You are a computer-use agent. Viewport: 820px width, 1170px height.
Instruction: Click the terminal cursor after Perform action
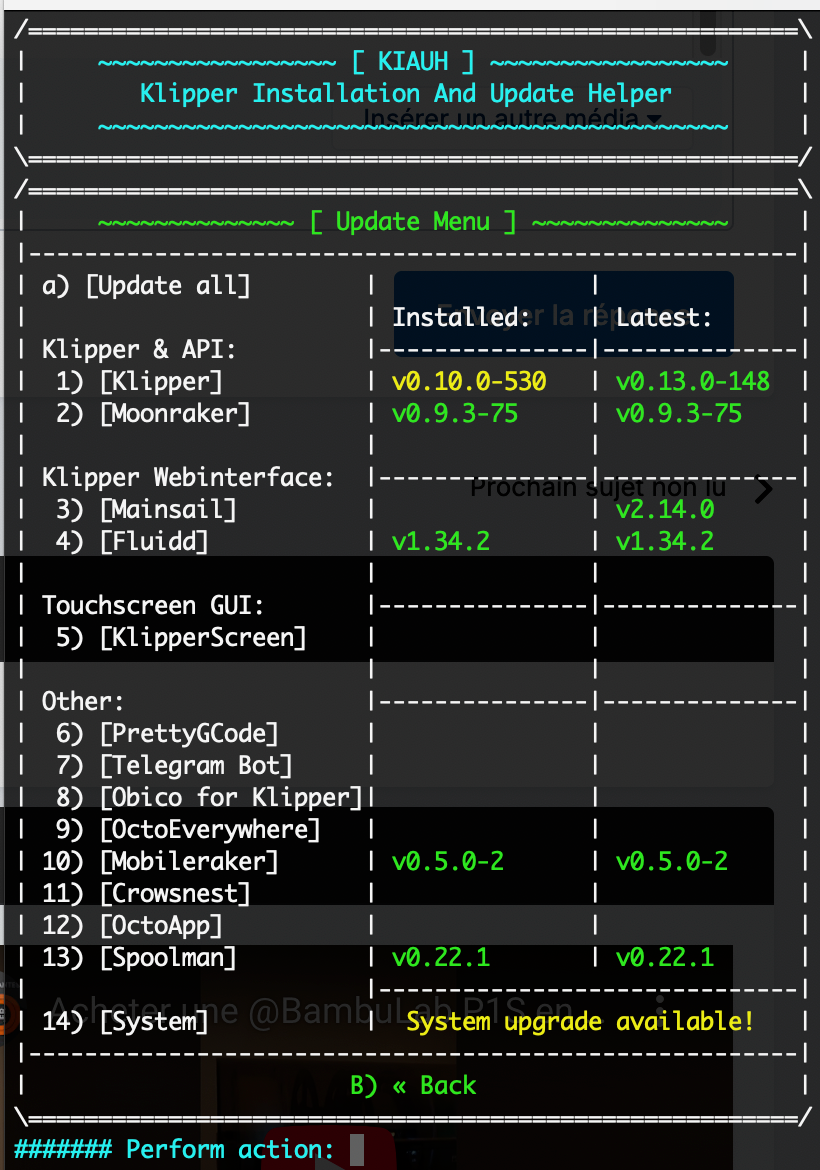(x=357, y=1150)
